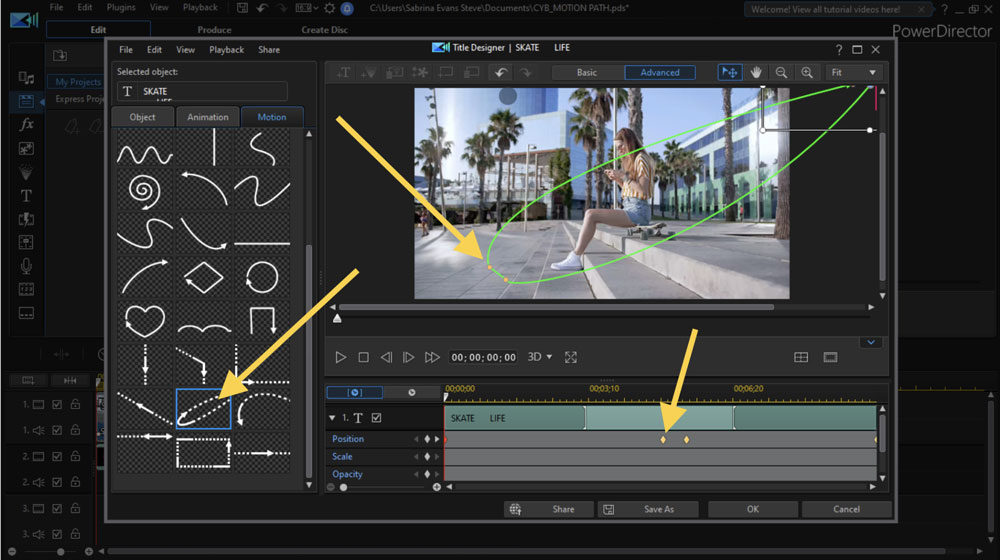Switch to the Animation tab
This screenshot has width=1000, height=560.
pos(208,117)
